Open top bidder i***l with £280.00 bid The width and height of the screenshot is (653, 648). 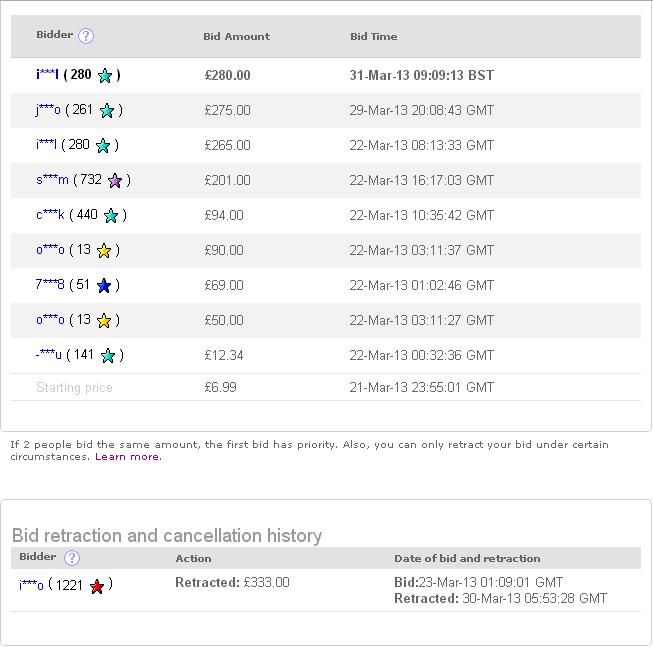47,75
